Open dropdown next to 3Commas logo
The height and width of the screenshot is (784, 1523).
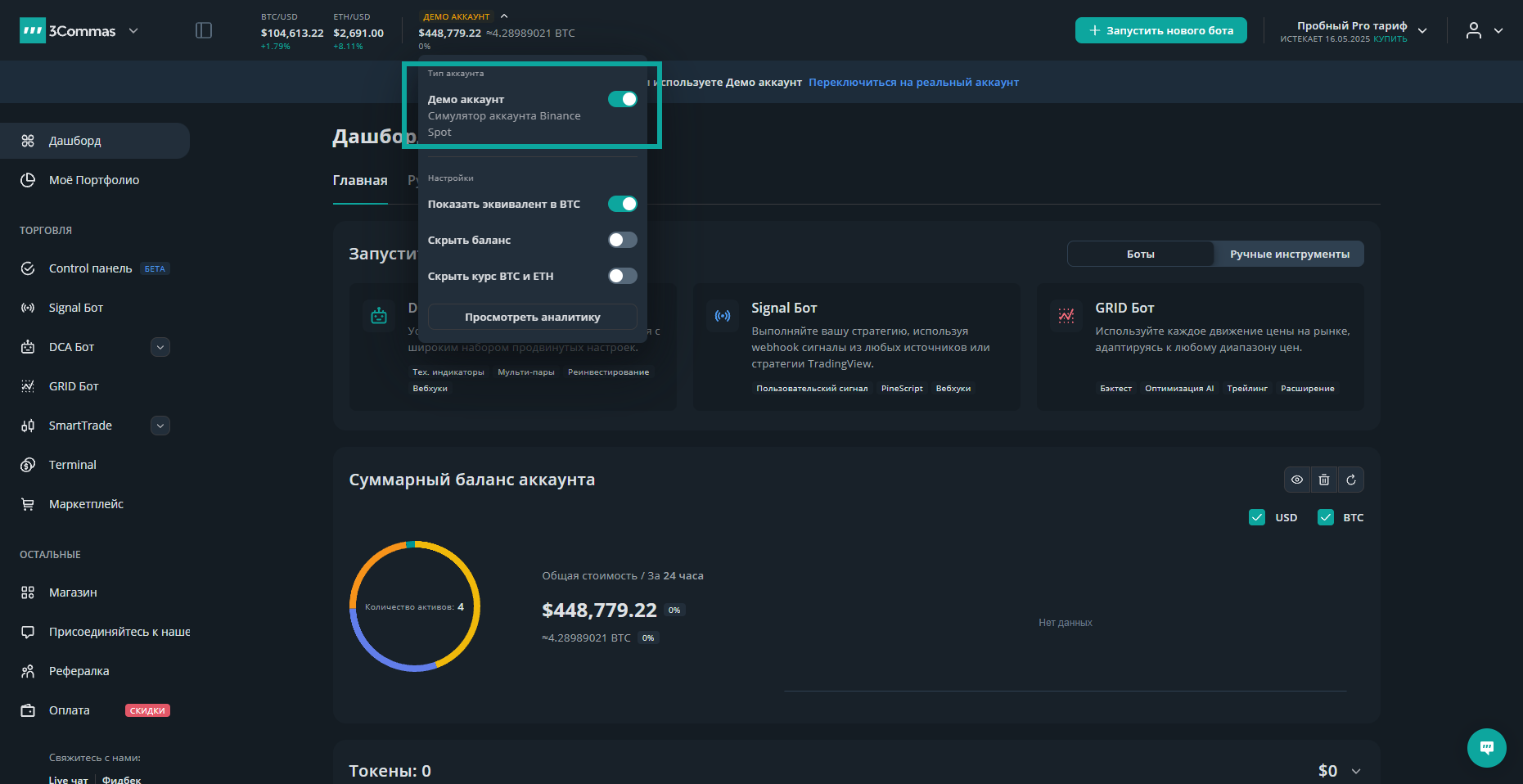click(133, 31)
